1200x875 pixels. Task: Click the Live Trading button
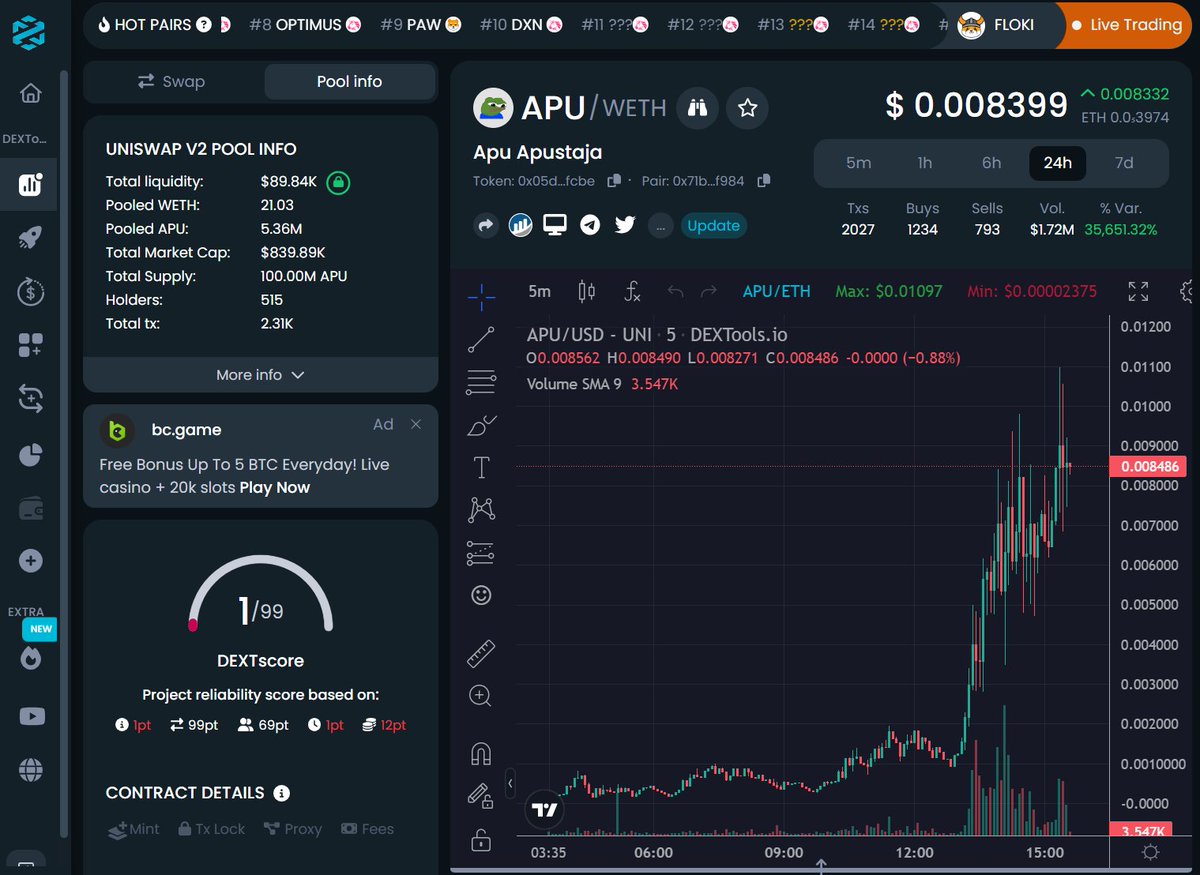(1126, 25)
